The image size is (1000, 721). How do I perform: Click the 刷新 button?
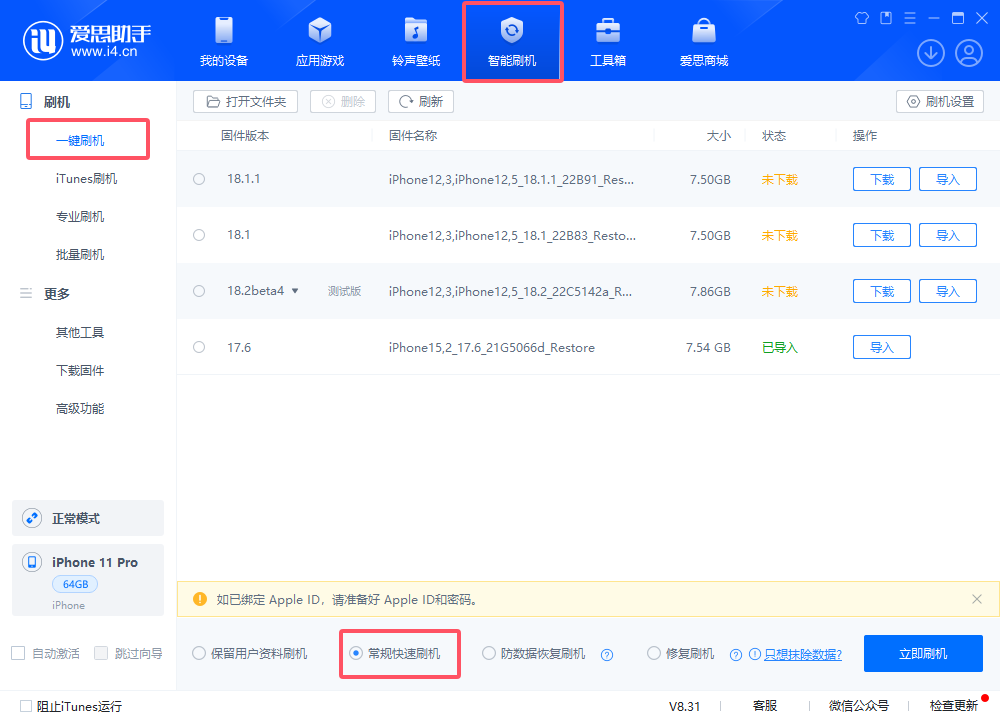tap(421, 101)
